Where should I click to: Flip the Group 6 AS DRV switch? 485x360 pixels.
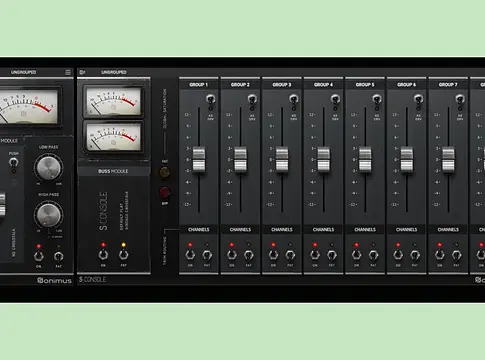418,99
